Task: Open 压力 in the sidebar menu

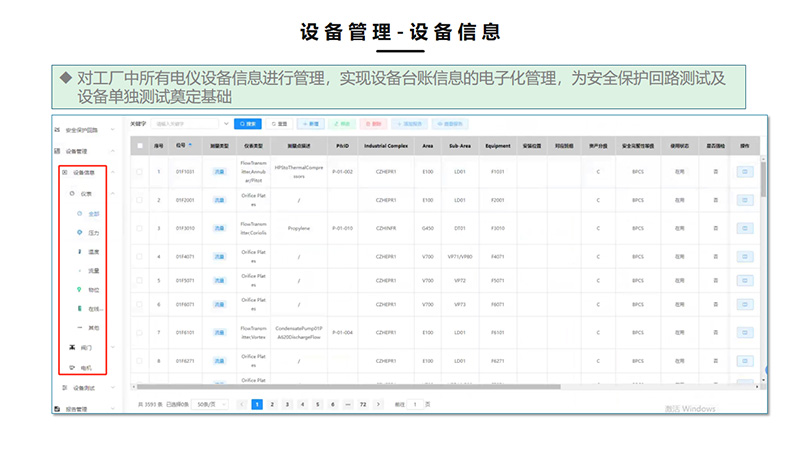Action: click(94, 233)
